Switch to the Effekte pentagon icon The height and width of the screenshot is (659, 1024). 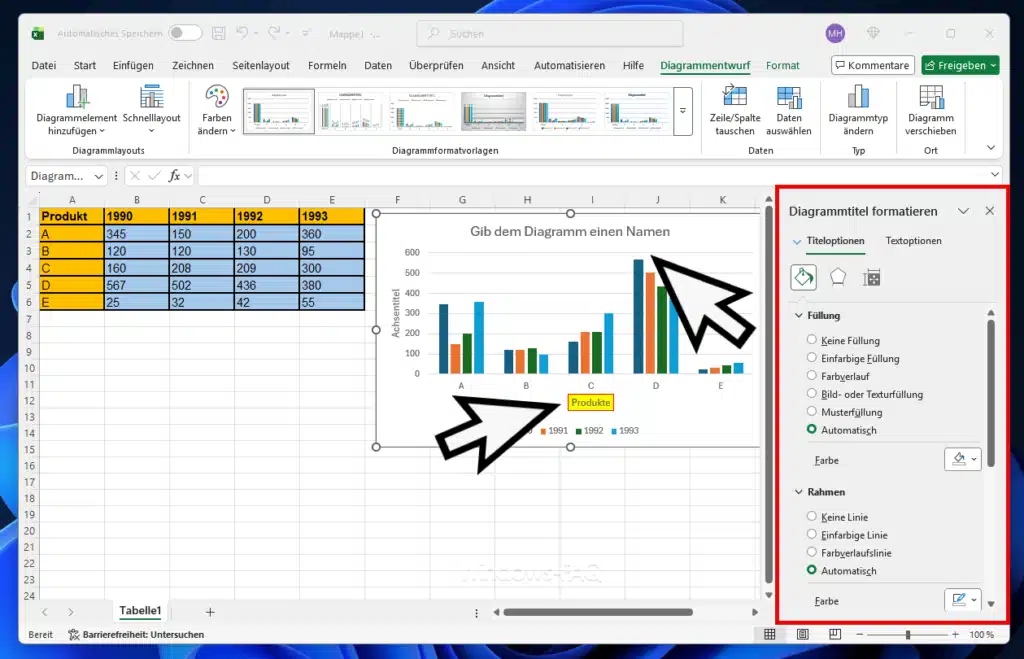pos(837,277)
